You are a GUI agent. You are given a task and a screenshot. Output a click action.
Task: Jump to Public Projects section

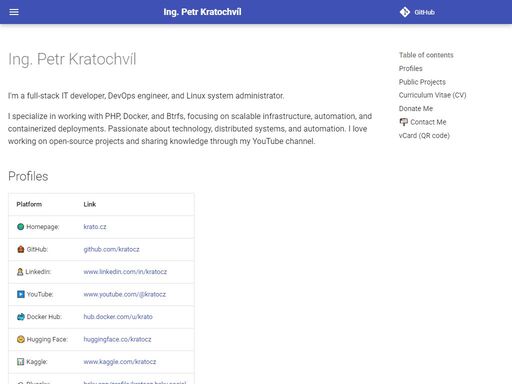(422, 82)
